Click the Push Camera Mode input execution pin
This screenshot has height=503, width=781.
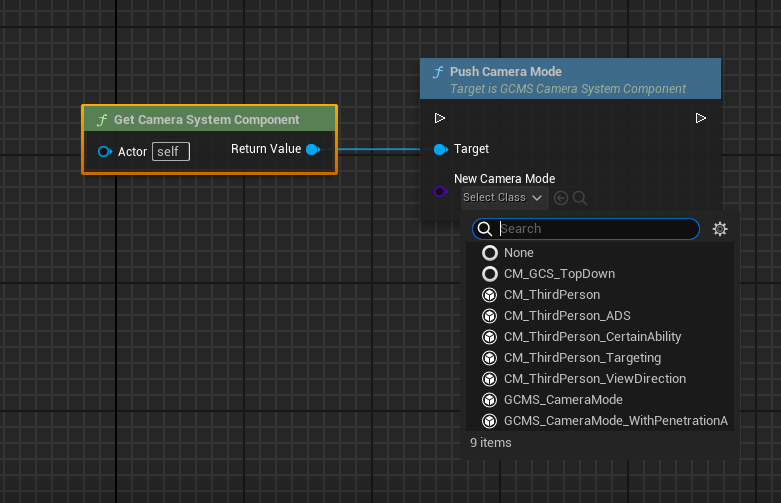coord(439,118)
